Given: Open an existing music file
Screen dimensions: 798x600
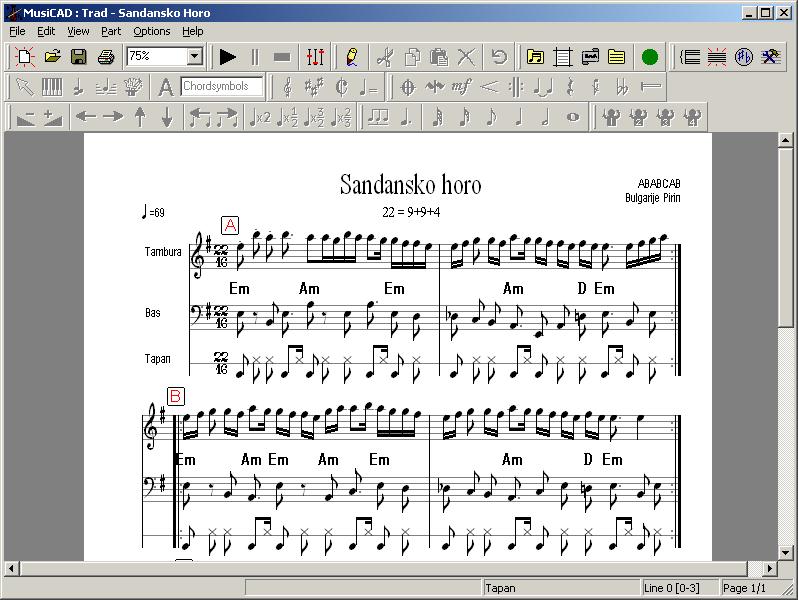Looking at the screenshot, I should [52, 56].
